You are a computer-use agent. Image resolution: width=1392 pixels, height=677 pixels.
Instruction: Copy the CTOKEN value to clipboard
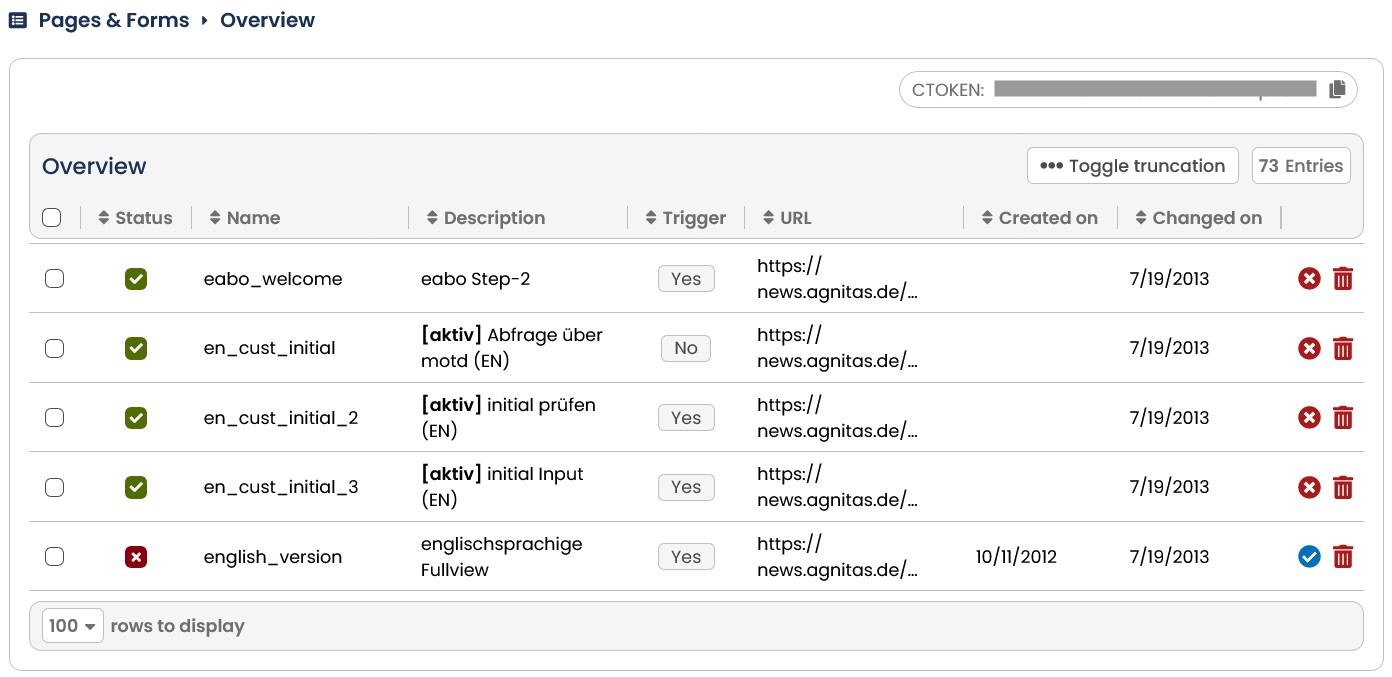(x=1337, y=90)
